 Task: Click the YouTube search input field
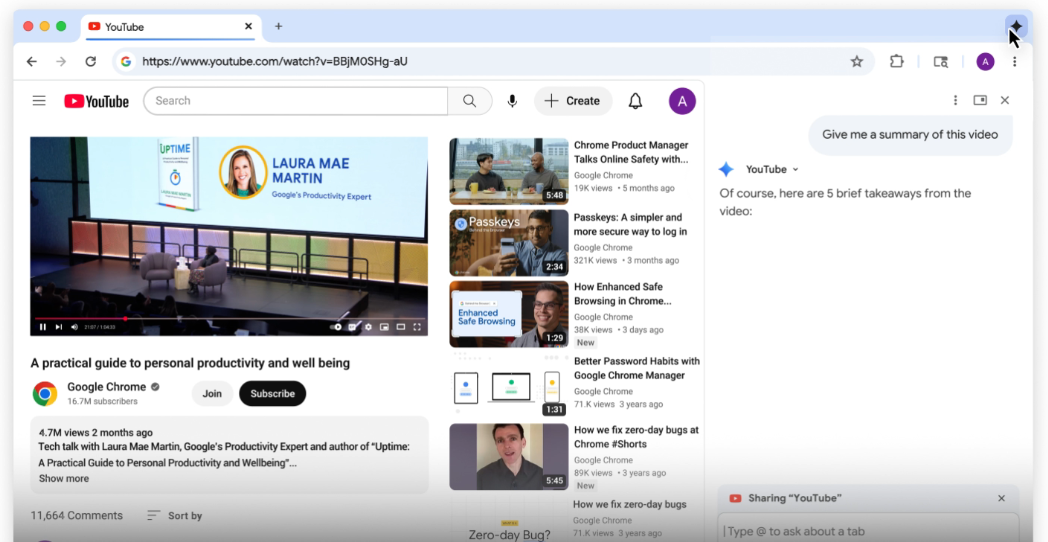coord(296,101)
